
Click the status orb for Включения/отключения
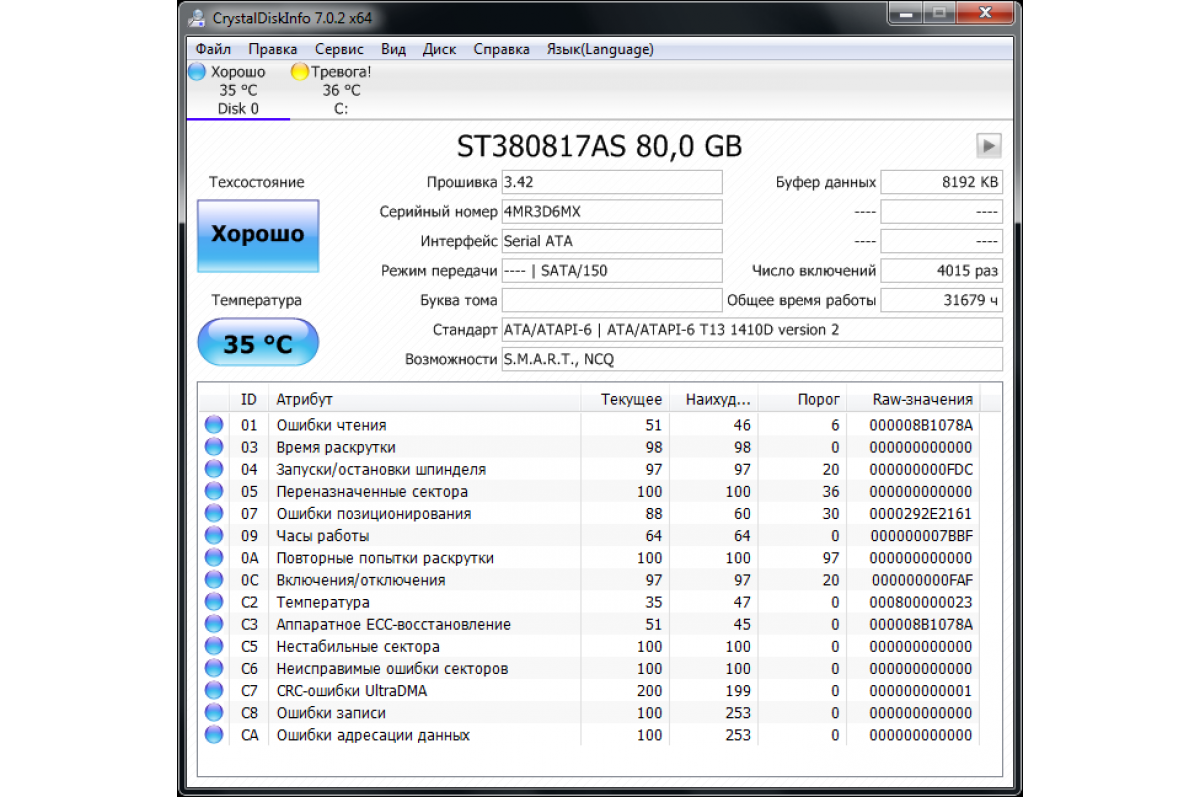(214, 580)
